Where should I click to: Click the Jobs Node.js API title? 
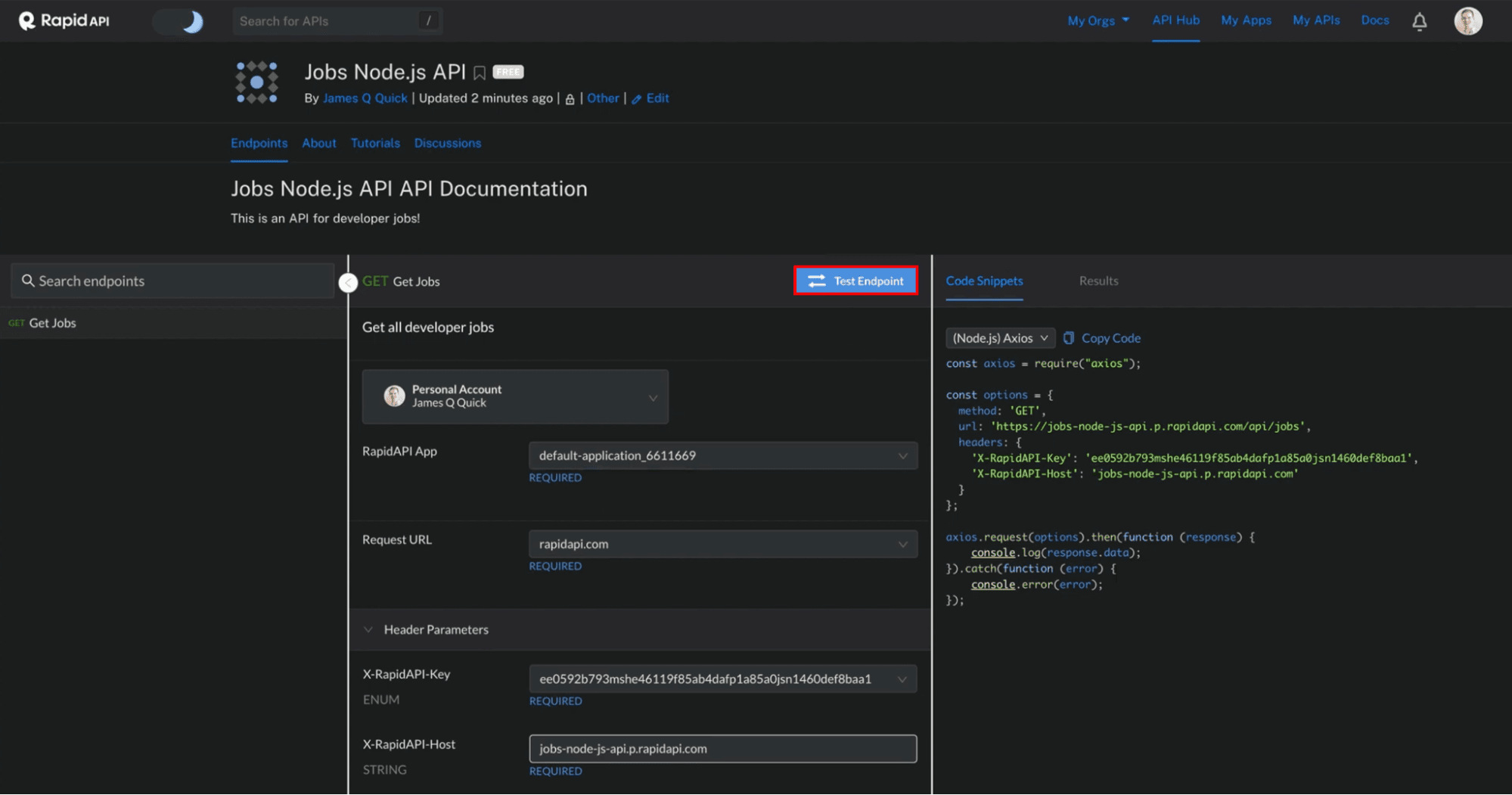coord(385,72)
